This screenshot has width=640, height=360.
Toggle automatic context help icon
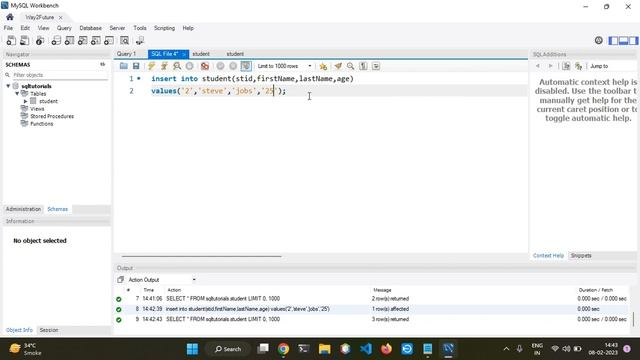click(x=578, y=66)
